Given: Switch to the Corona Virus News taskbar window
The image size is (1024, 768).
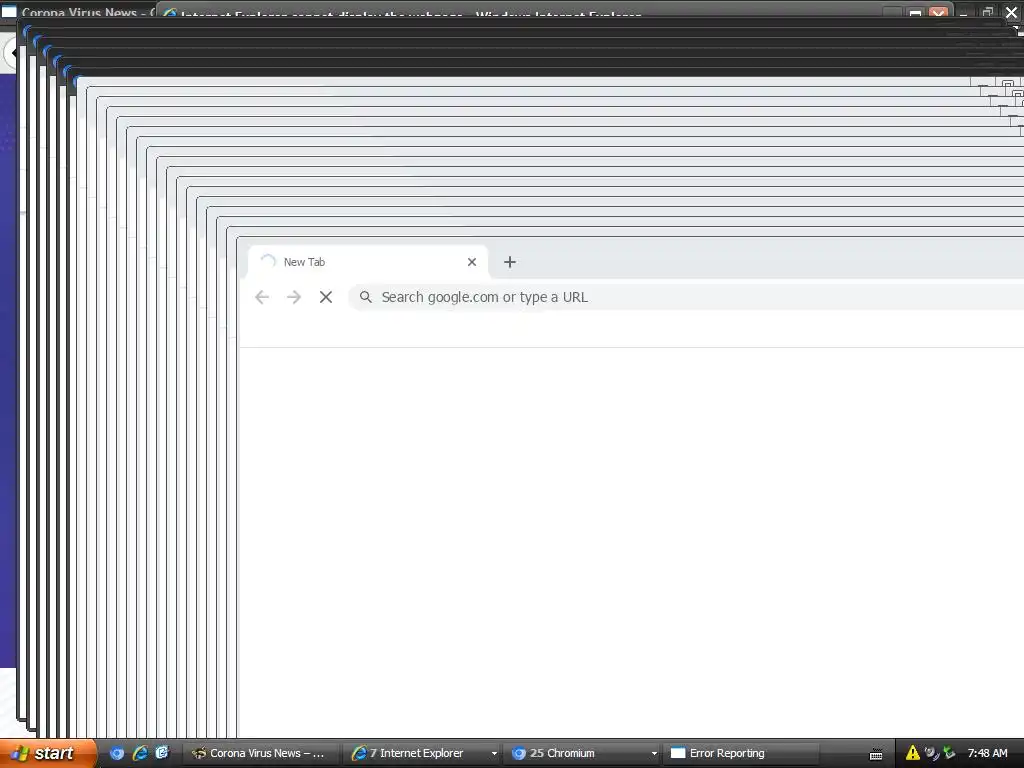Looking at the screenshot, I should (x=260, y=753).
